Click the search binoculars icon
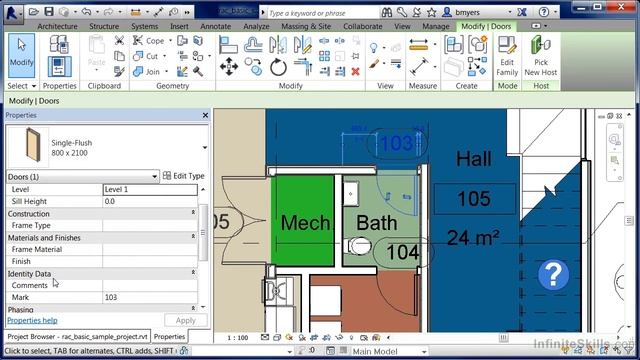This screenshot has width=640, height=360. coord(387,12)
